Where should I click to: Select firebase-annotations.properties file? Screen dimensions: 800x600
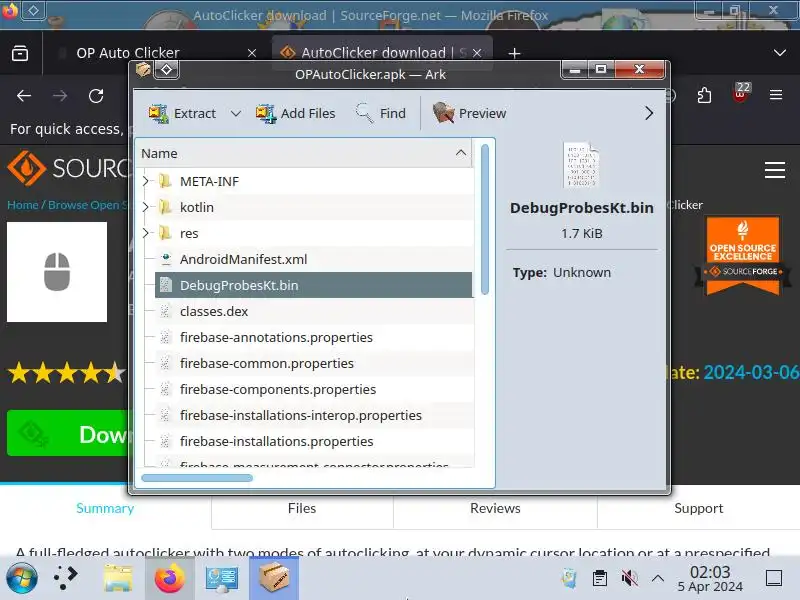point(314,337)
